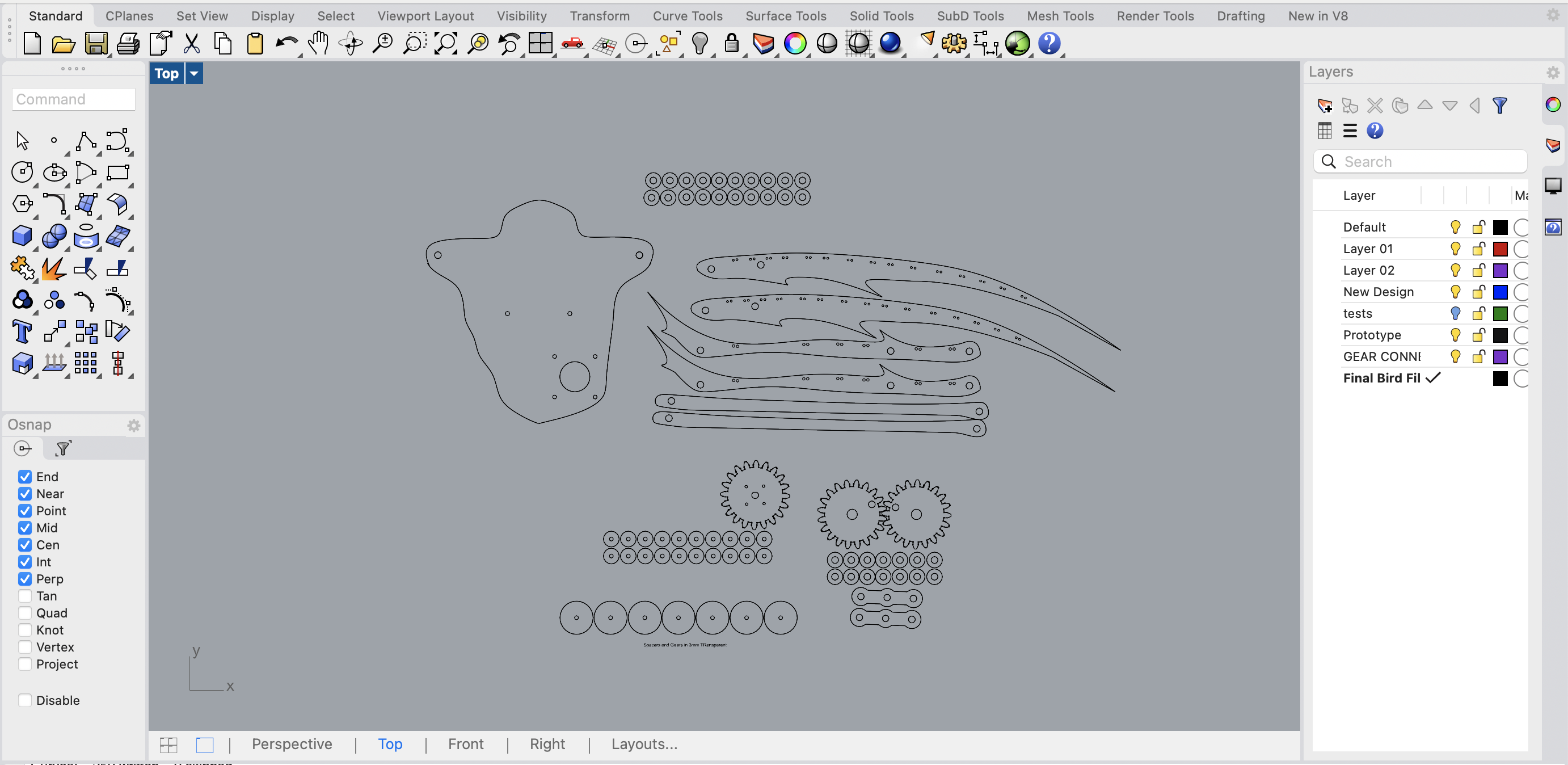Choose the Polyline tool in sidebar
The width and height of the screenshot is (1568, 765).
[x=86, y=141]
